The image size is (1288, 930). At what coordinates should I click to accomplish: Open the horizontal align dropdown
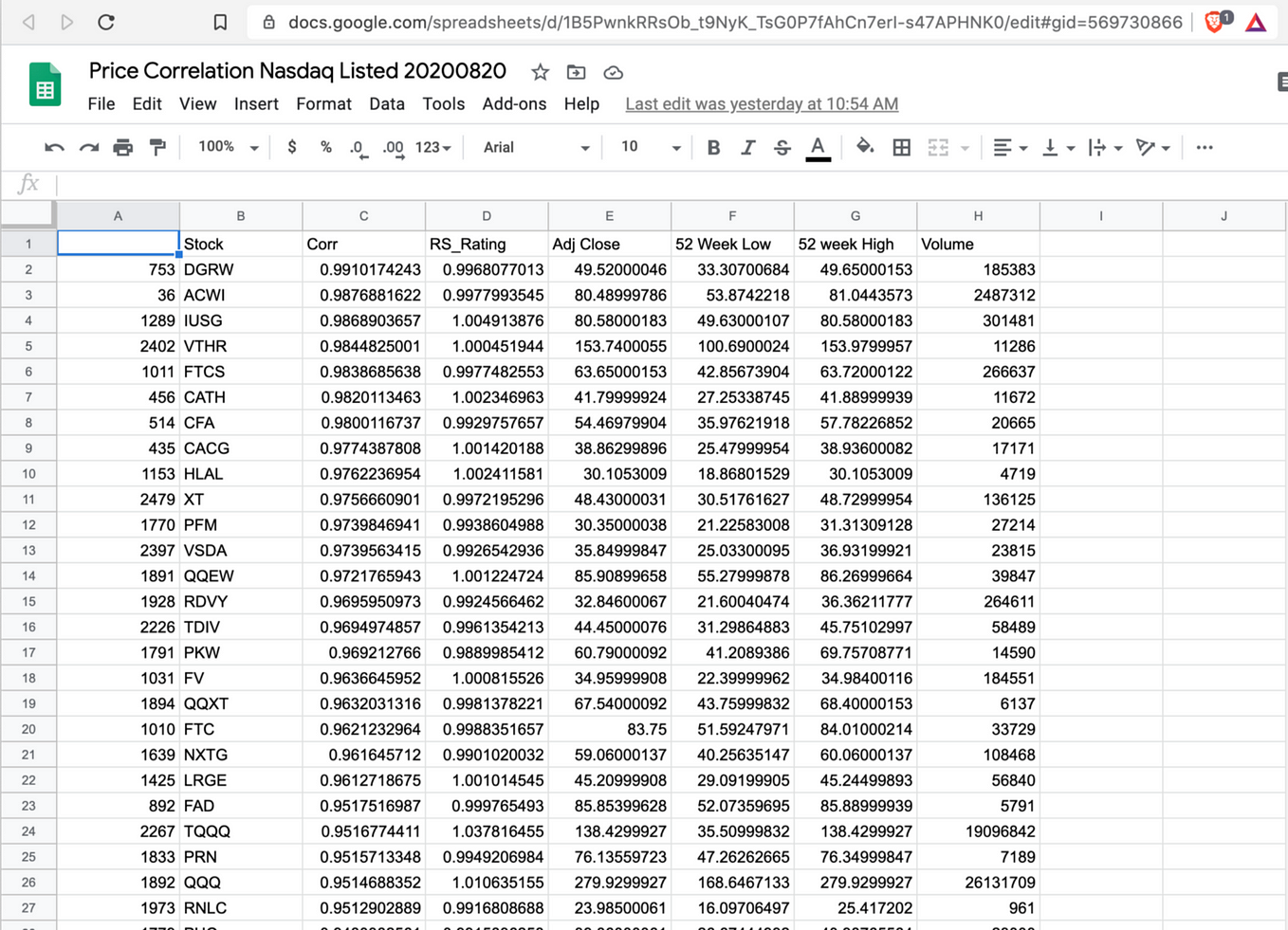tap(1010, 147)
